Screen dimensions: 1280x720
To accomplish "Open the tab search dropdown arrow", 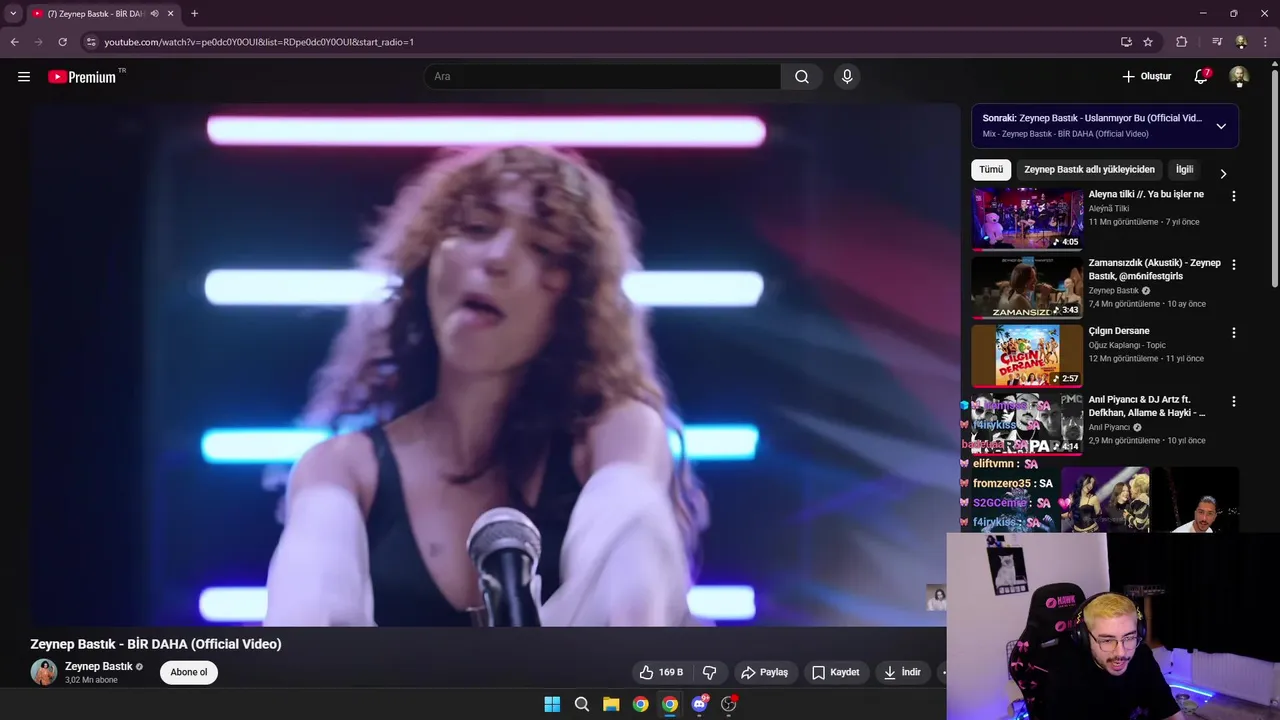I will click(x=13, y=14).
